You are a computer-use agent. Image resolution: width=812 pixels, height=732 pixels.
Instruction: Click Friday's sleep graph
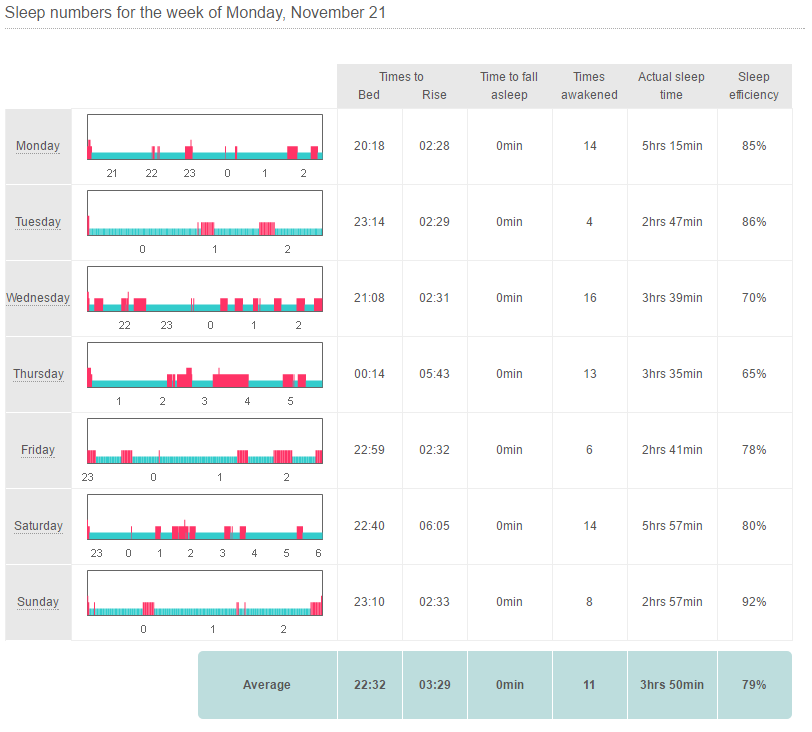point(205,442)
